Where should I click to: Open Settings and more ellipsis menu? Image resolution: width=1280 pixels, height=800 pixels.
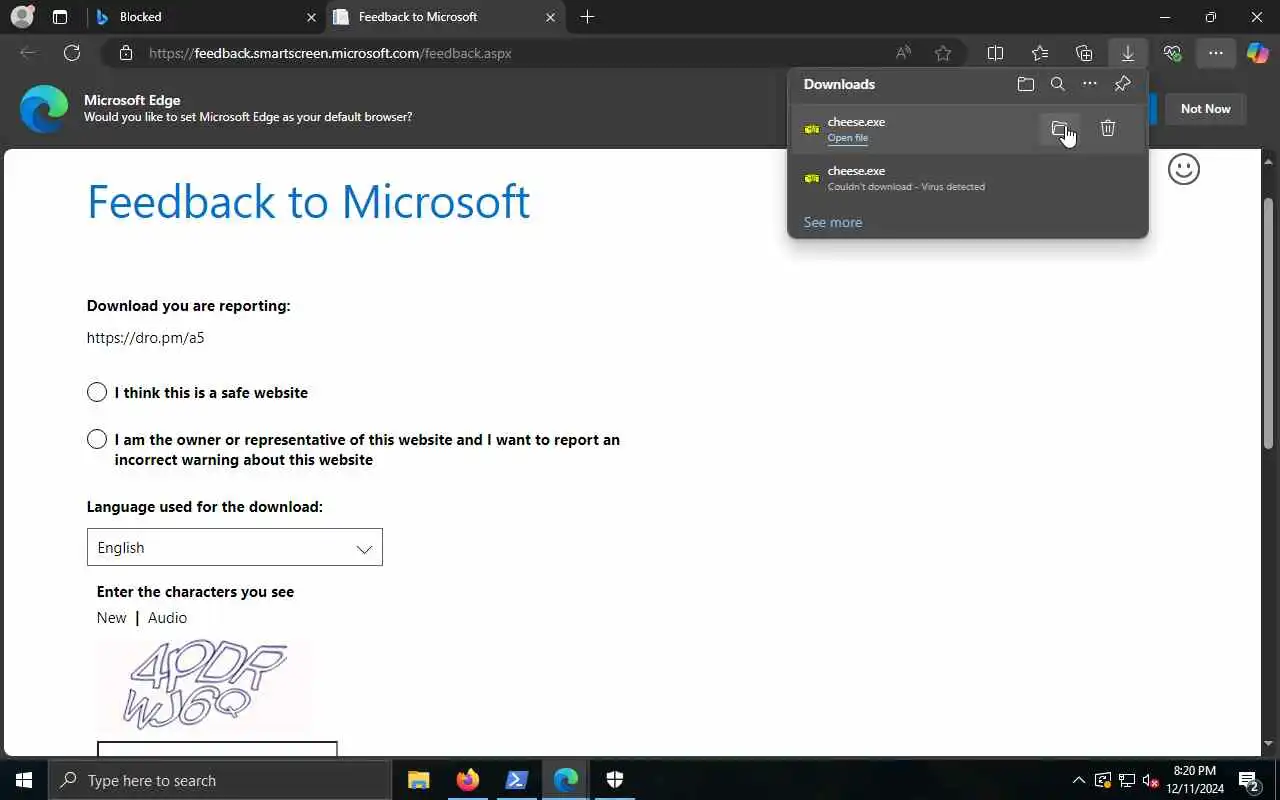[x=1216, y=53]
